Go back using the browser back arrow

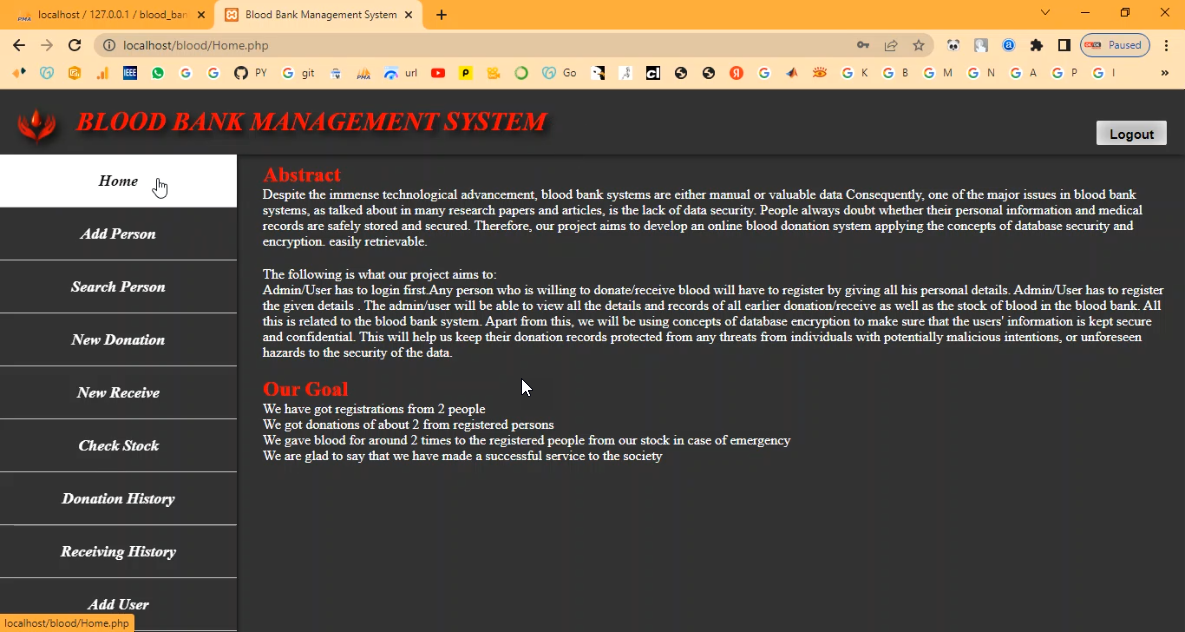point(19,45)
